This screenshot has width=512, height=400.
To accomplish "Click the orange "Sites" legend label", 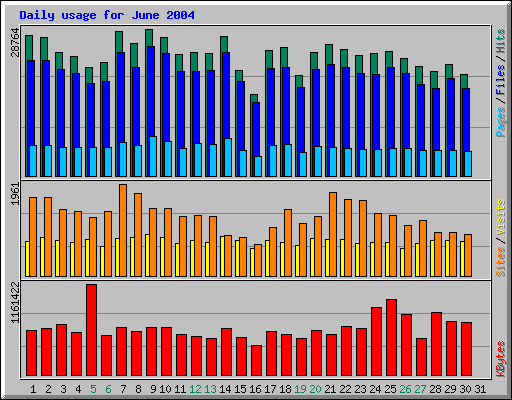I will (500, 262).
